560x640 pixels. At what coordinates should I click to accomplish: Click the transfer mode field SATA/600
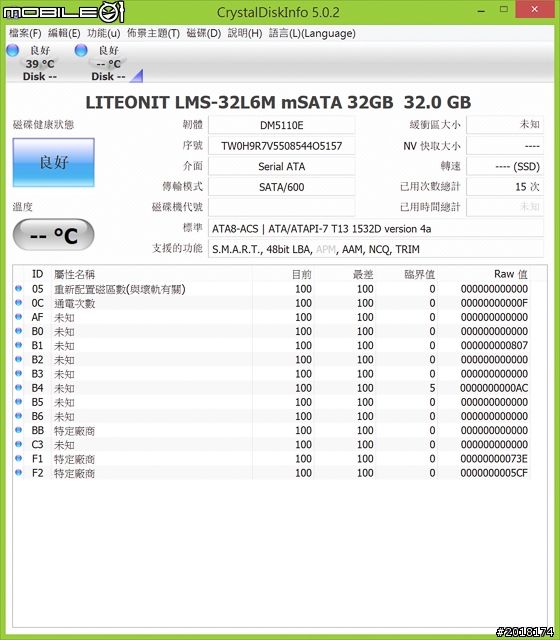point(282,187)
